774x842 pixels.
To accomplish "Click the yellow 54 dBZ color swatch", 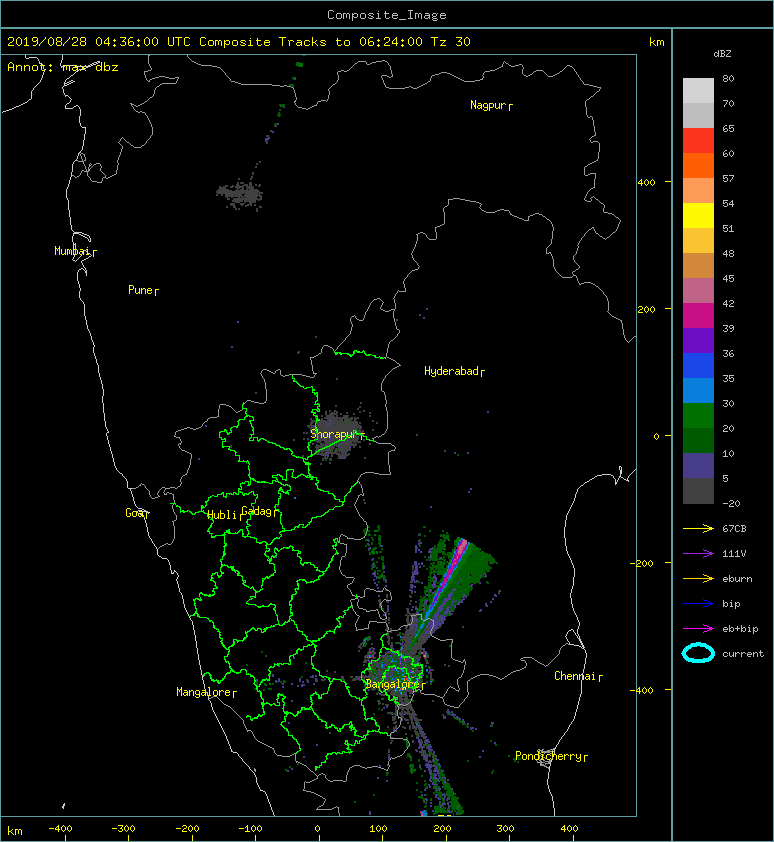I will click(698, 215).
